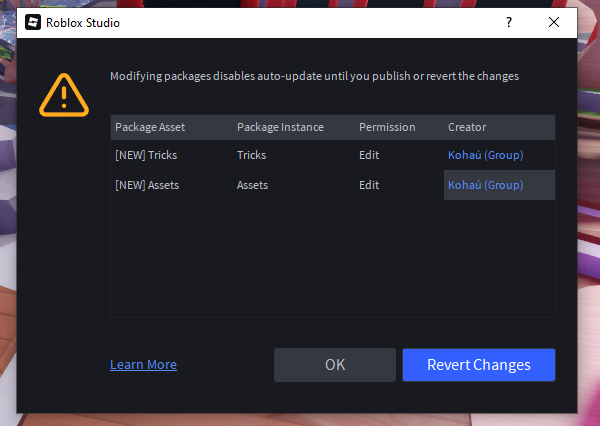Confirm with the OK button
This screenshot has width=600, height=426.
pos(335,365)
